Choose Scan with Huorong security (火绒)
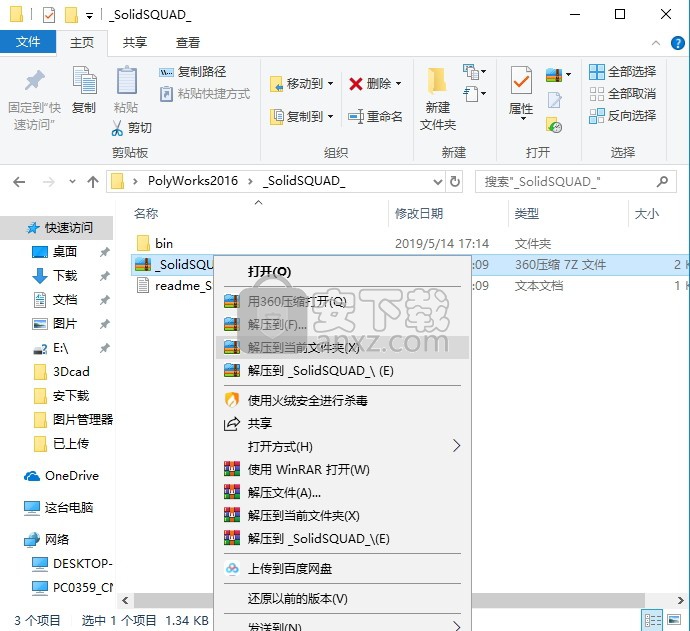The image size is (690, 631). (x=342, y=400)
